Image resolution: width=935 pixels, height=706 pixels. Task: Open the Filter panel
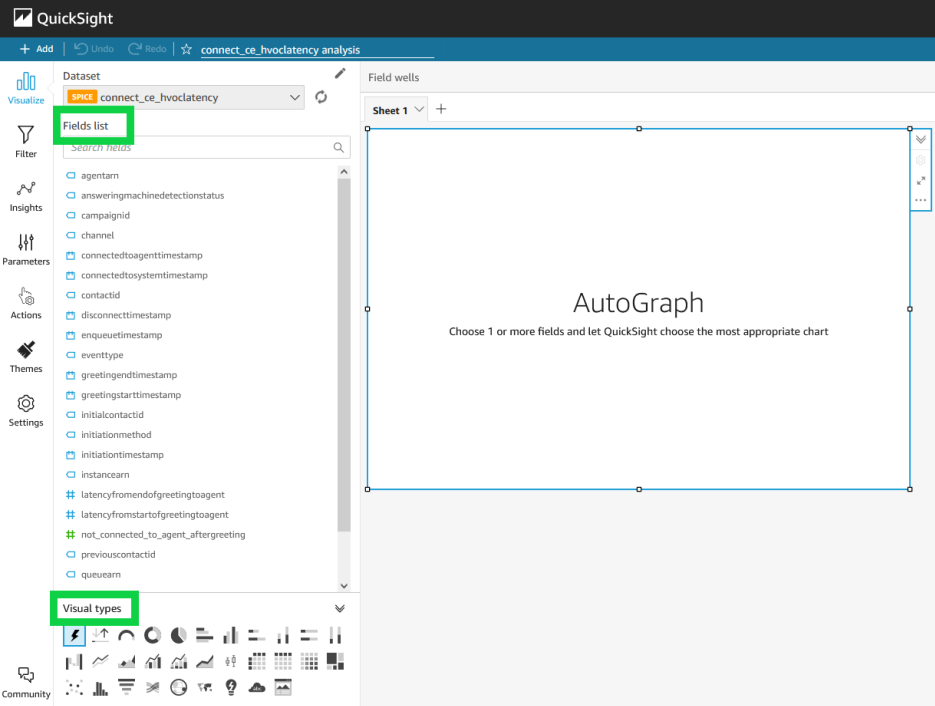pos(25,140)
